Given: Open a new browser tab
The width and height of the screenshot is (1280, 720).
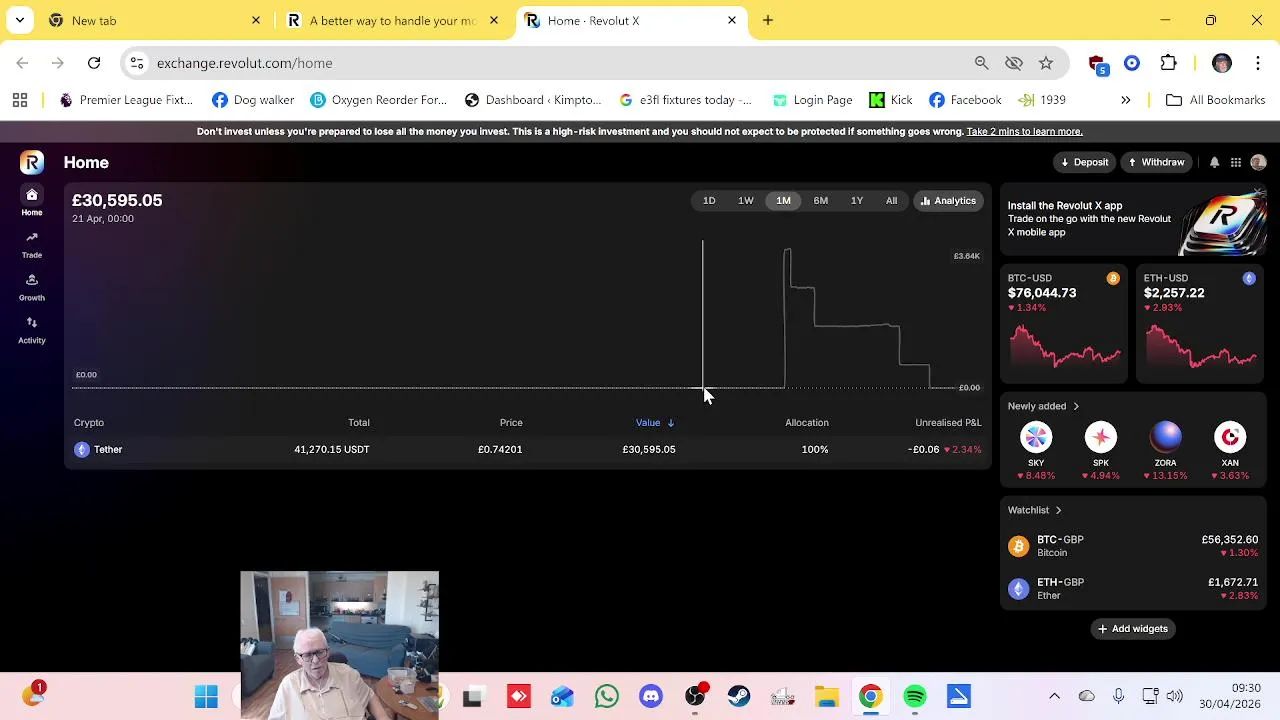Looking at the screenshot, I should [x=768, y=20].
